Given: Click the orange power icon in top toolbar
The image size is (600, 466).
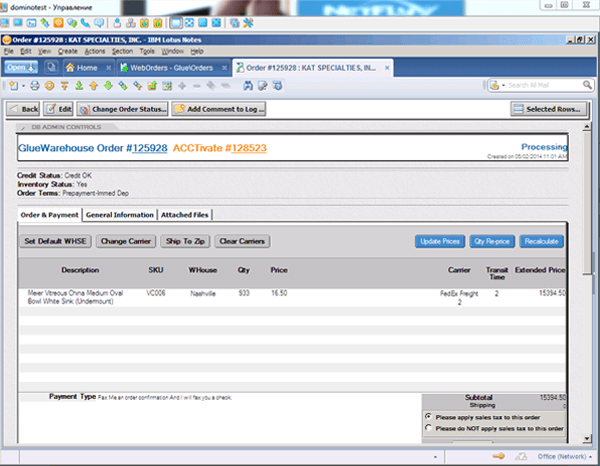Looking at the screenshot, I should coord(58,23).
